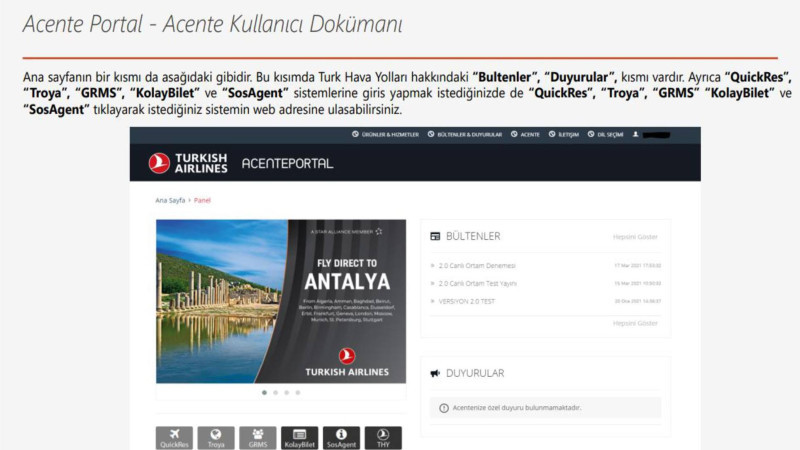
Task: Click the redacted username in the top bar
Action: click(x=656, y=135)
